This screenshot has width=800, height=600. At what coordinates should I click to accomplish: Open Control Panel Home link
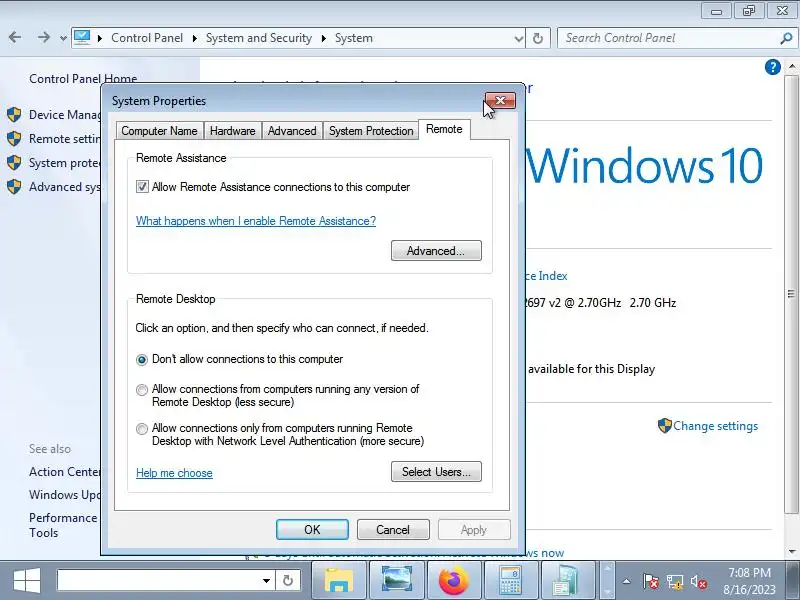pyautogui.click(x=83, y=79)
